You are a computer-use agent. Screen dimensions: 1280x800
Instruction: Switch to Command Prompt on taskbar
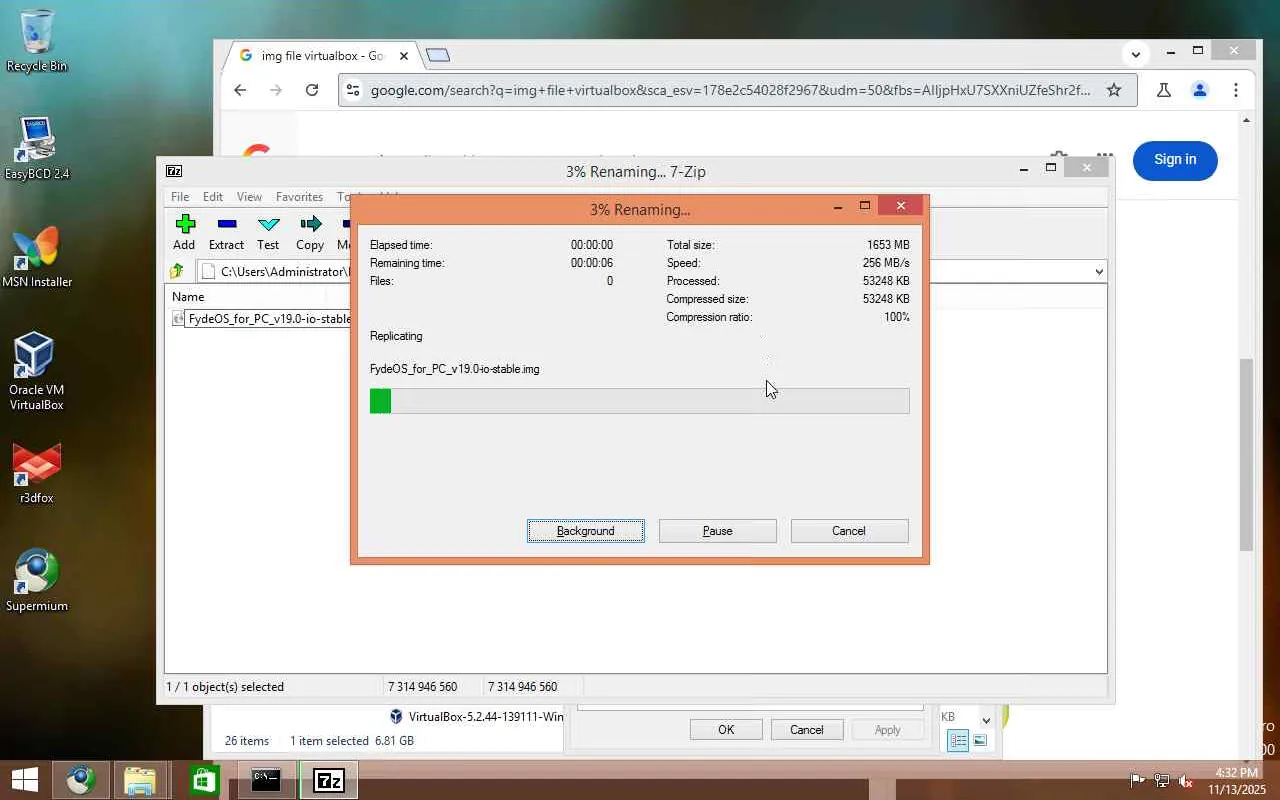266,780
